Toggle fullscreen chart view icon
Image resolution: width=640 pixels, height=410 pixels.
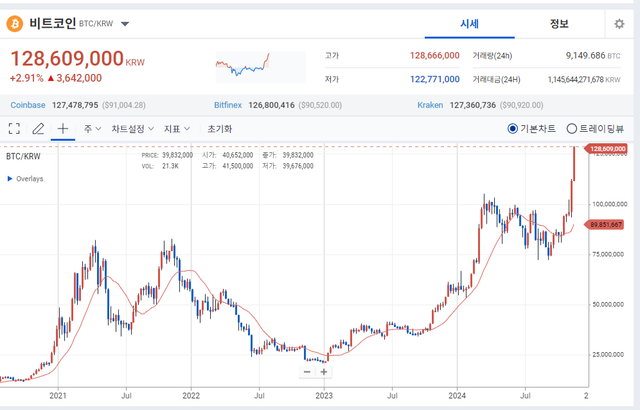[x=15, y=129]
